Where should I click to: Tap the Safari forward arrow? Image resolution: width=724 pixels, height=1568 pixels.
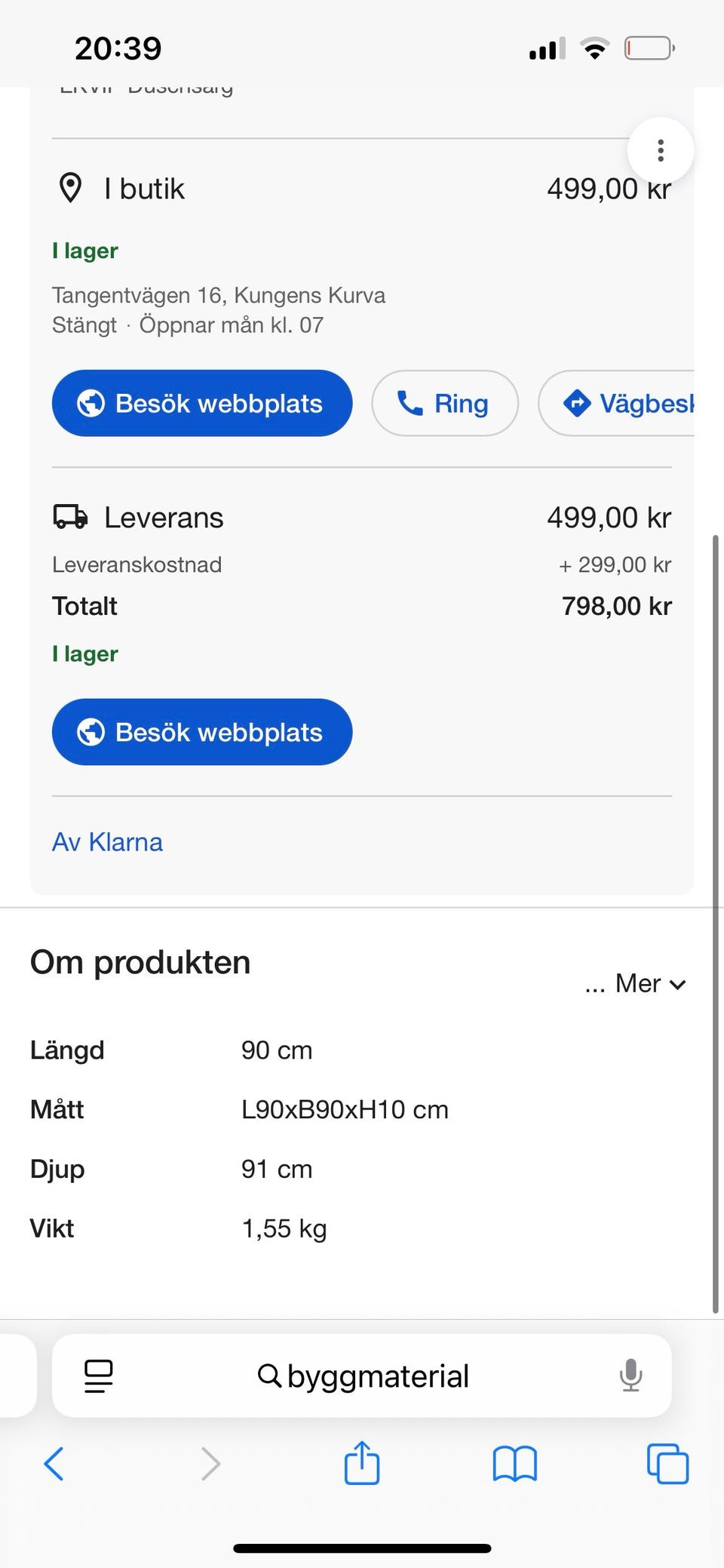[x=210, y=1465]
